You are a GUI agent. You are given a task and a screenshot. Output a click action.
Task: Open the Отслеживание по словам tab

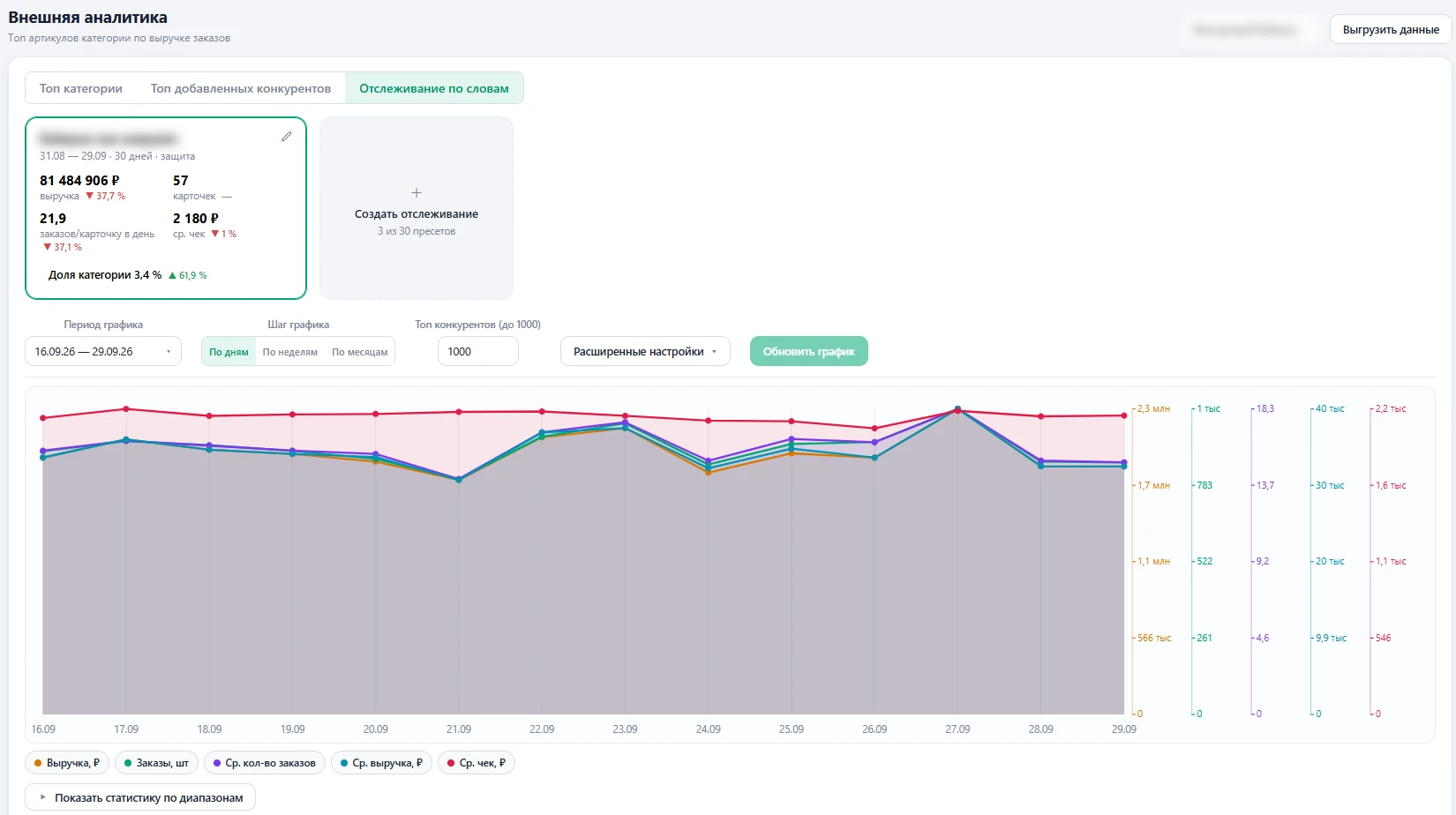tap(434, 88)
